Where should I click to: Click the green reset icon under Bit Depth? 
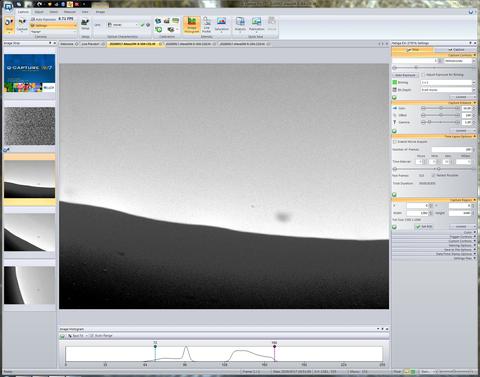394,97
